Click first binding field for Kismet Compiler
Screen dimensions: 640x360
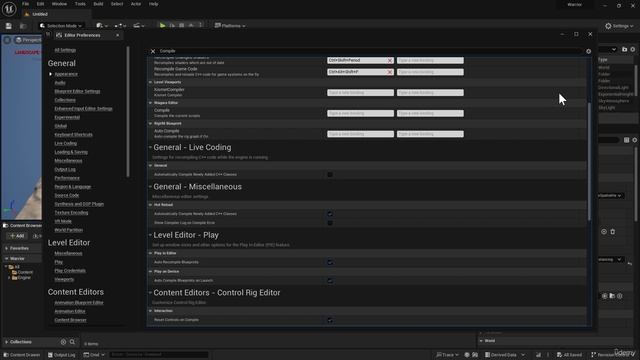click(360, 93)
